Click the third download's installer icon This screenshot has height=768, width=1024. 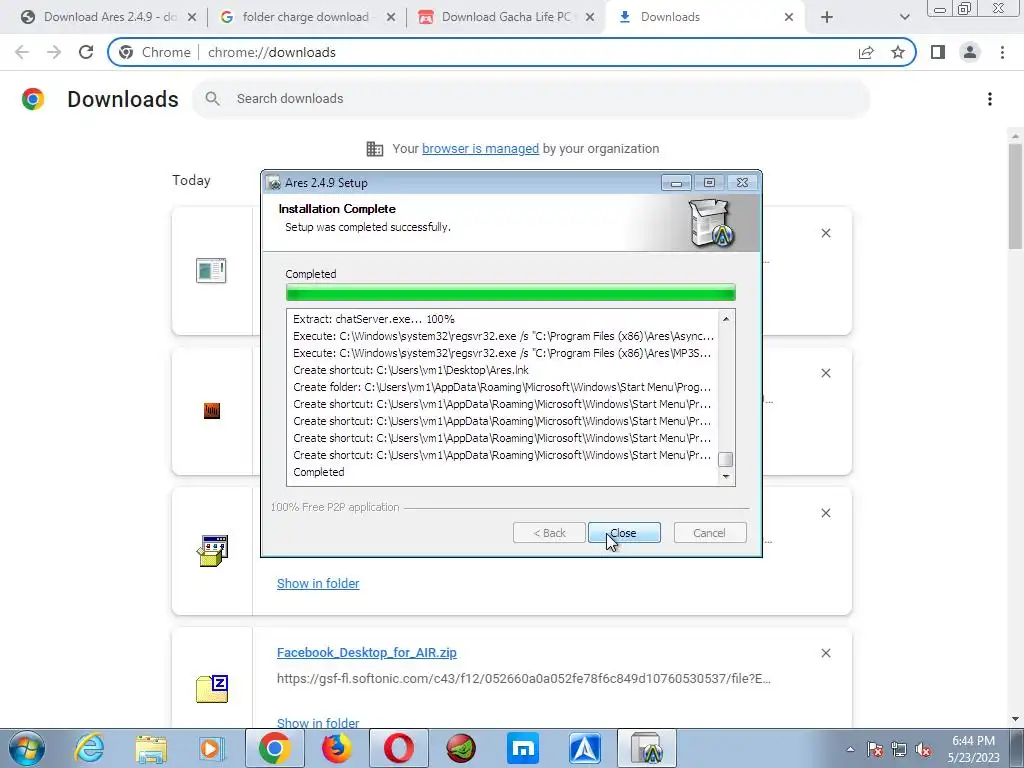(x=212, y=551)
